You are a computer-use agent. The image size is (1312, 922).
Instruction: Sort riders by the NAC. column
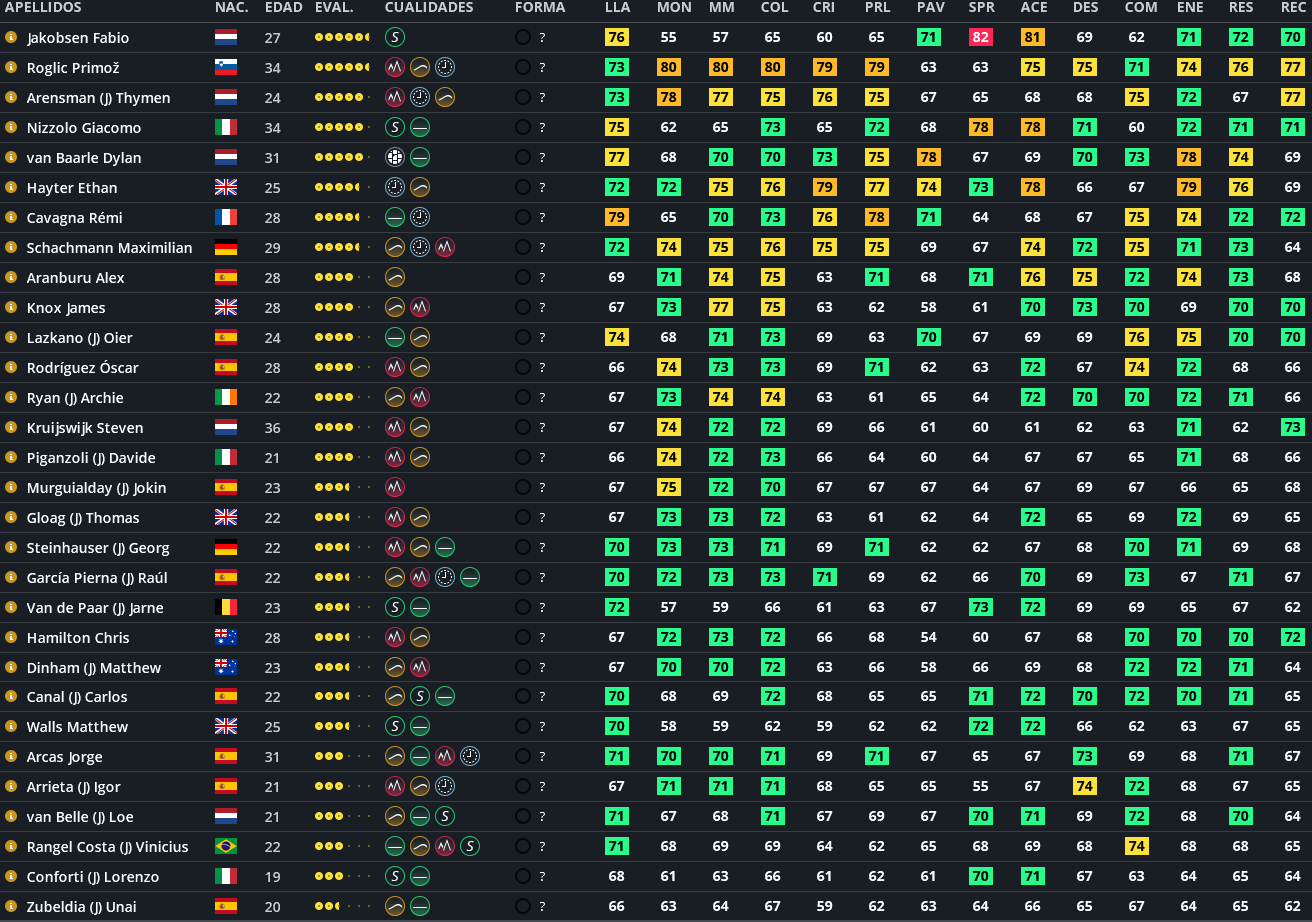pos(231,8)
